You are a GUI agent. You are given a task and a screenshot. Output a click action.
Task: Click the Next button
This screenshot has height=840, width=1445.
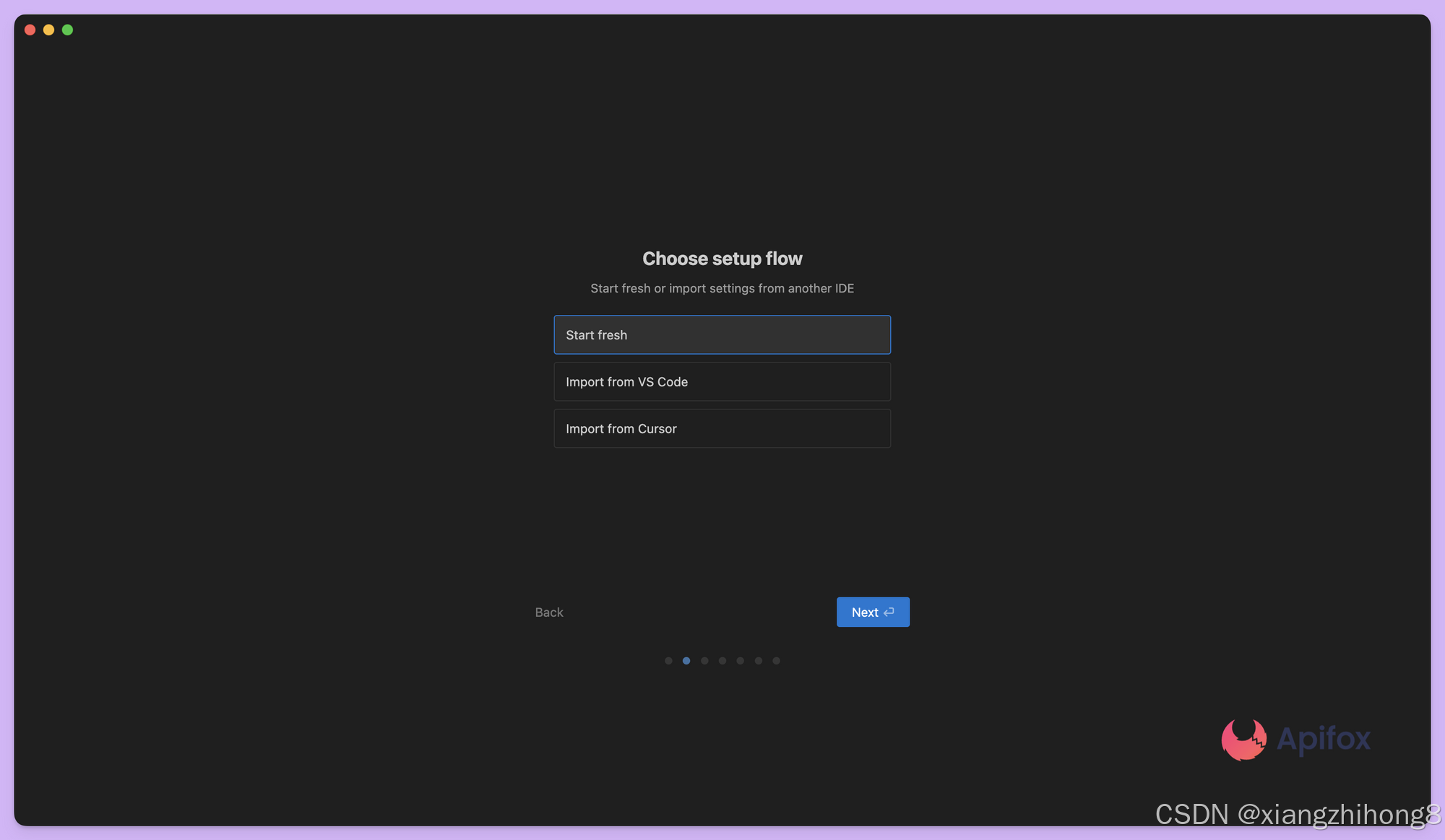point(872,612)
